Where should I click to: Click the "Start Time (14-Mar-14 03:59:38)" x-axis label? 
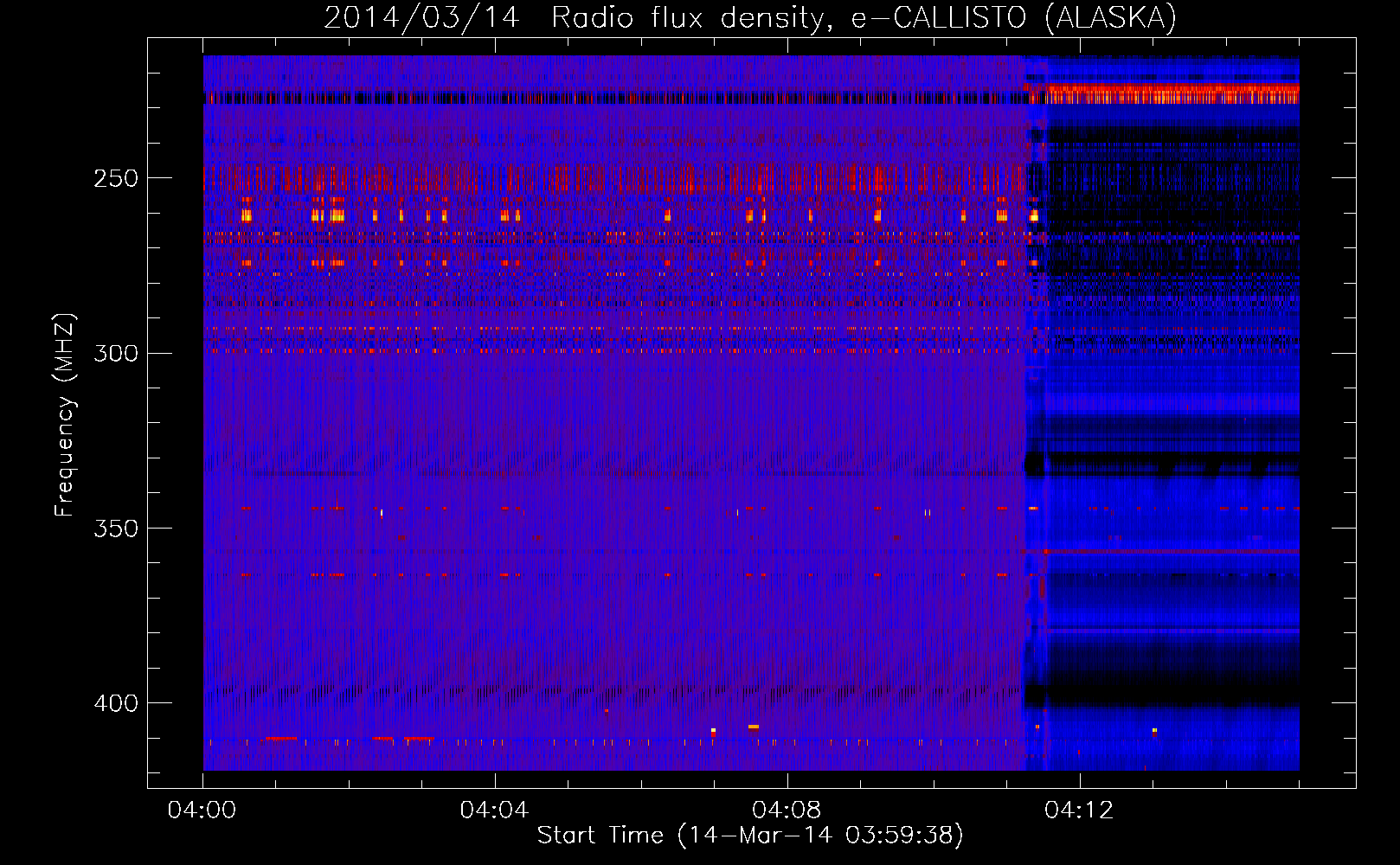click(x=750, y=836)
